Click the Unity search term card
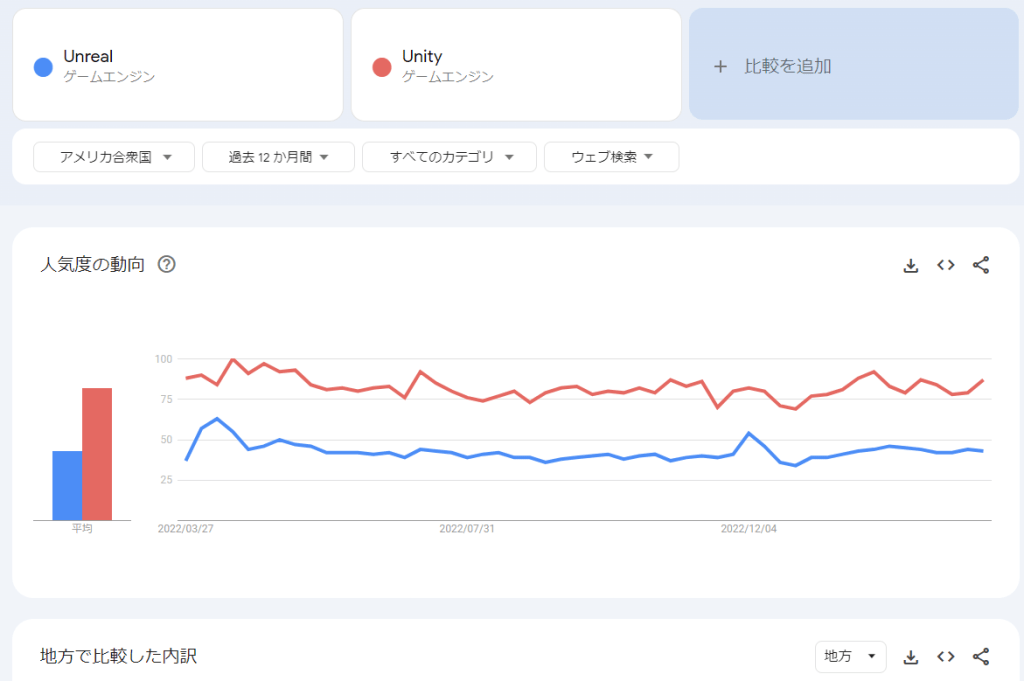Viewport: 1024px width, 681px height. (516, 65)
